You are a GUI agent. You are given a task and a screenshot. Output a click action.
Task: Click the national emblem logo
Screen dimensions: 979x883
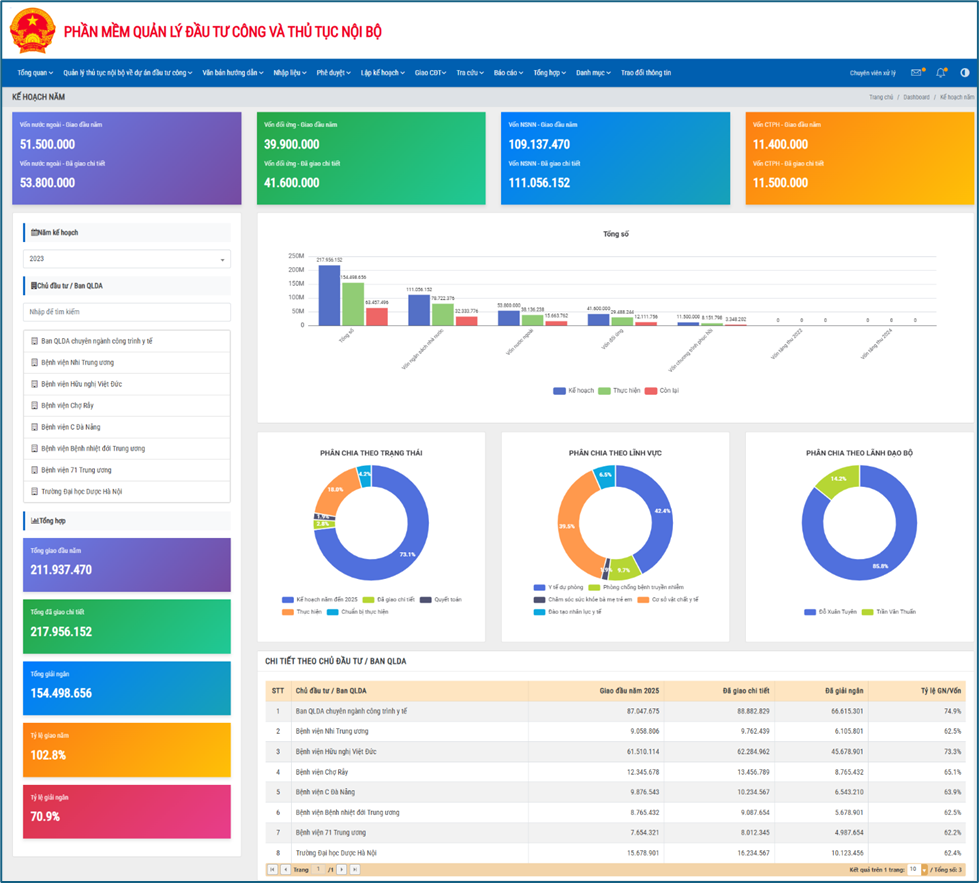coord(31,31)
